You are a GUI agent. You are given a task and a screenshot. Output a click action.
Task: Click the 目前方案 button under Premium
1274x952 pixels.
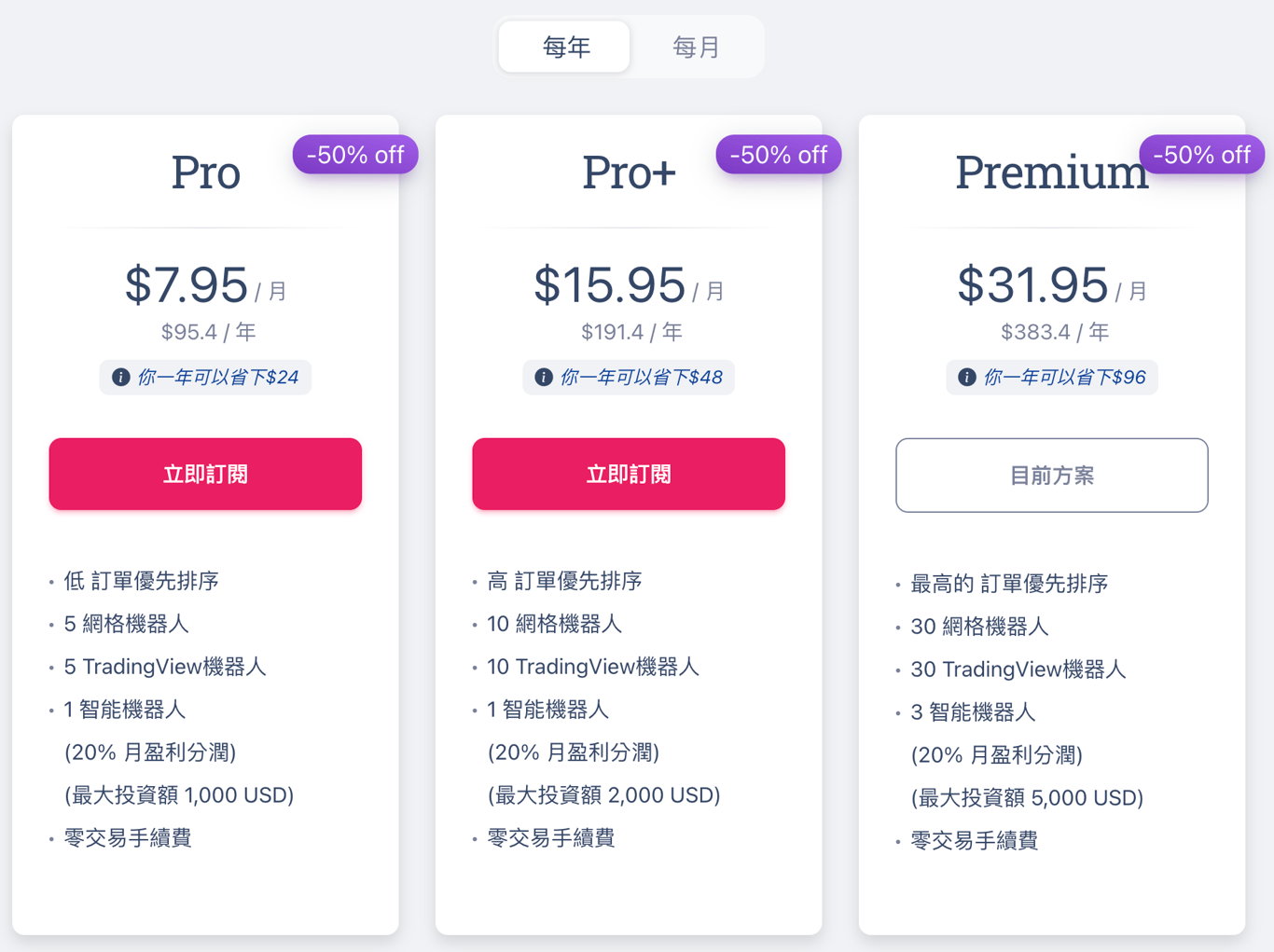(1052, 476)
